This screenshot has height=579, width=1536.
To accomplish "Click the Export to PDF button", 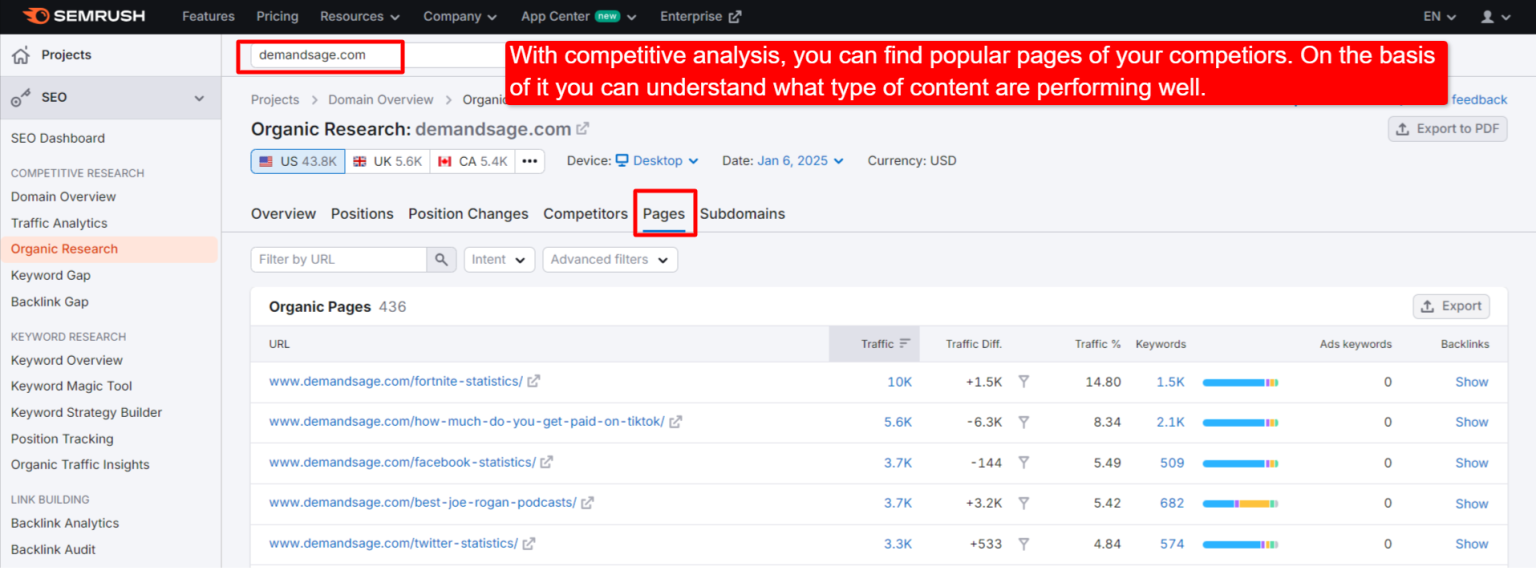I will pyautogui.click(x=1447, y=128).
